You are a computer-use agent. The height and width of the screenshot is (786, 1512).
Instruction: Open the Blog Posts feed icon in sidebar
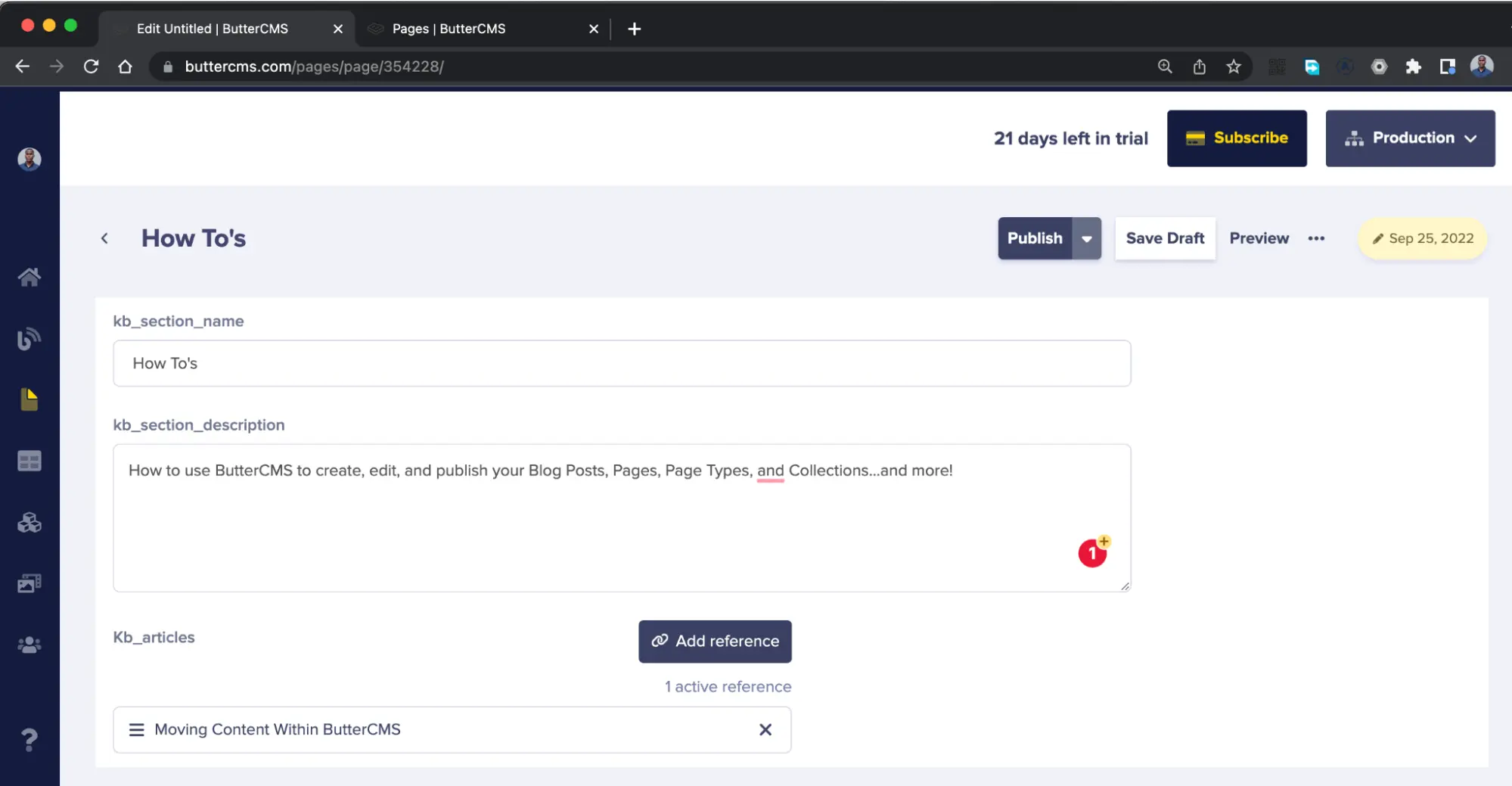[x=29, y=338]
